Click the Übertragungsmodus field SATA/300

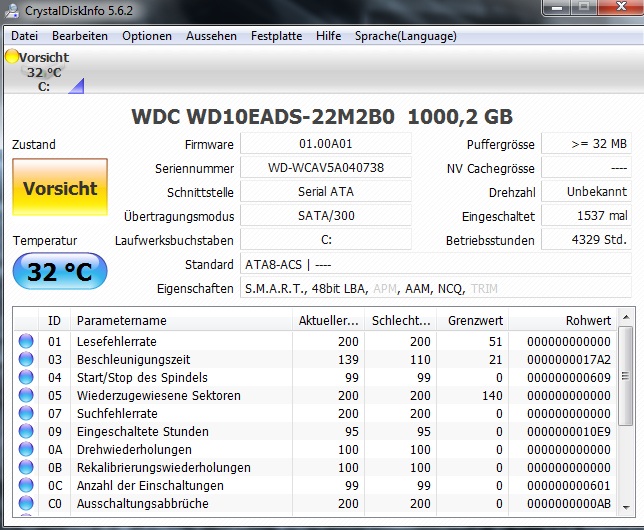[x=326, y=215]
